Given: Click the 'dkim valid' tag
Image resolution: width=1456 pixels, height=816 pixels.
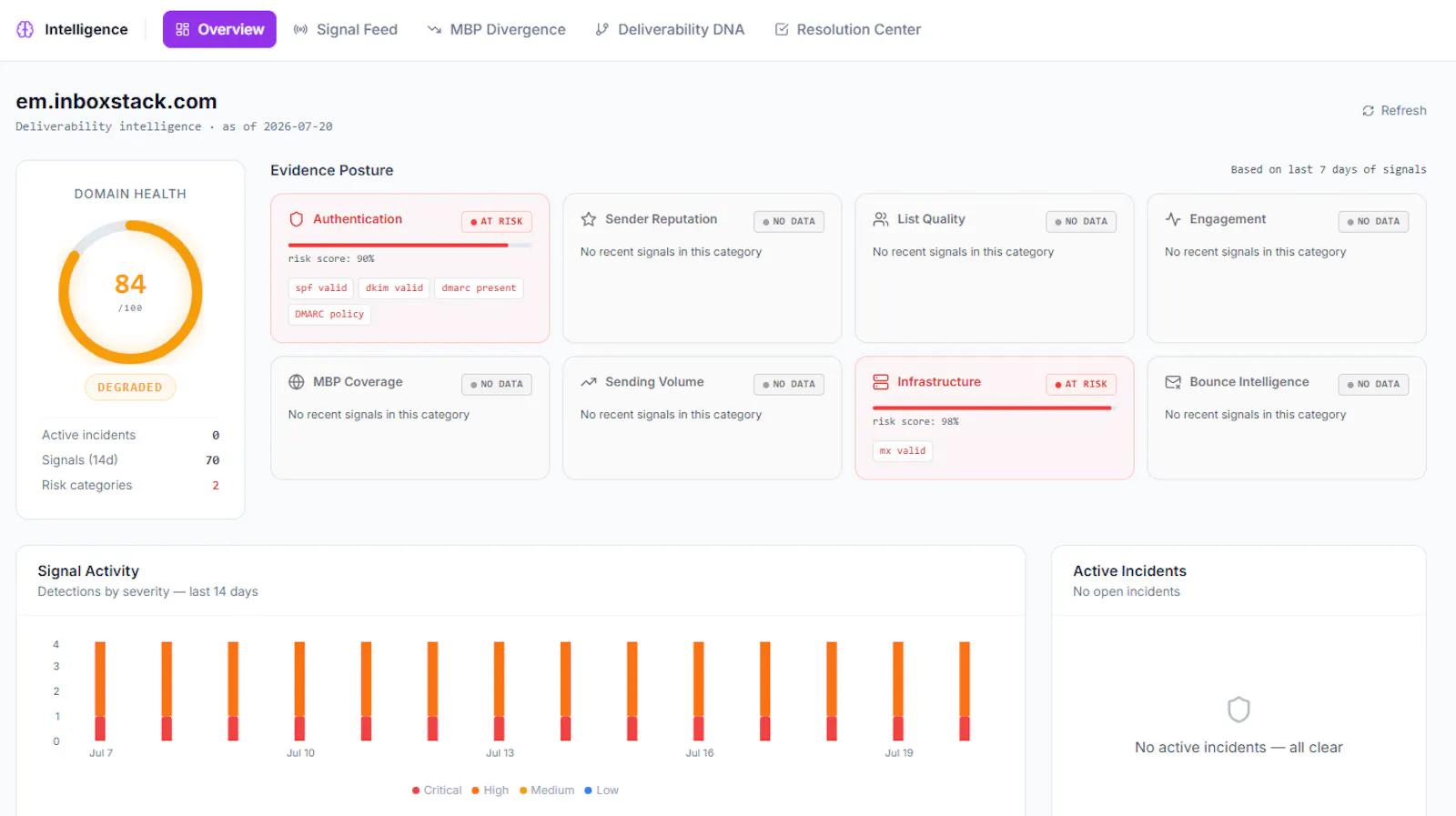Looking at the screenshot, I should 394,288.
